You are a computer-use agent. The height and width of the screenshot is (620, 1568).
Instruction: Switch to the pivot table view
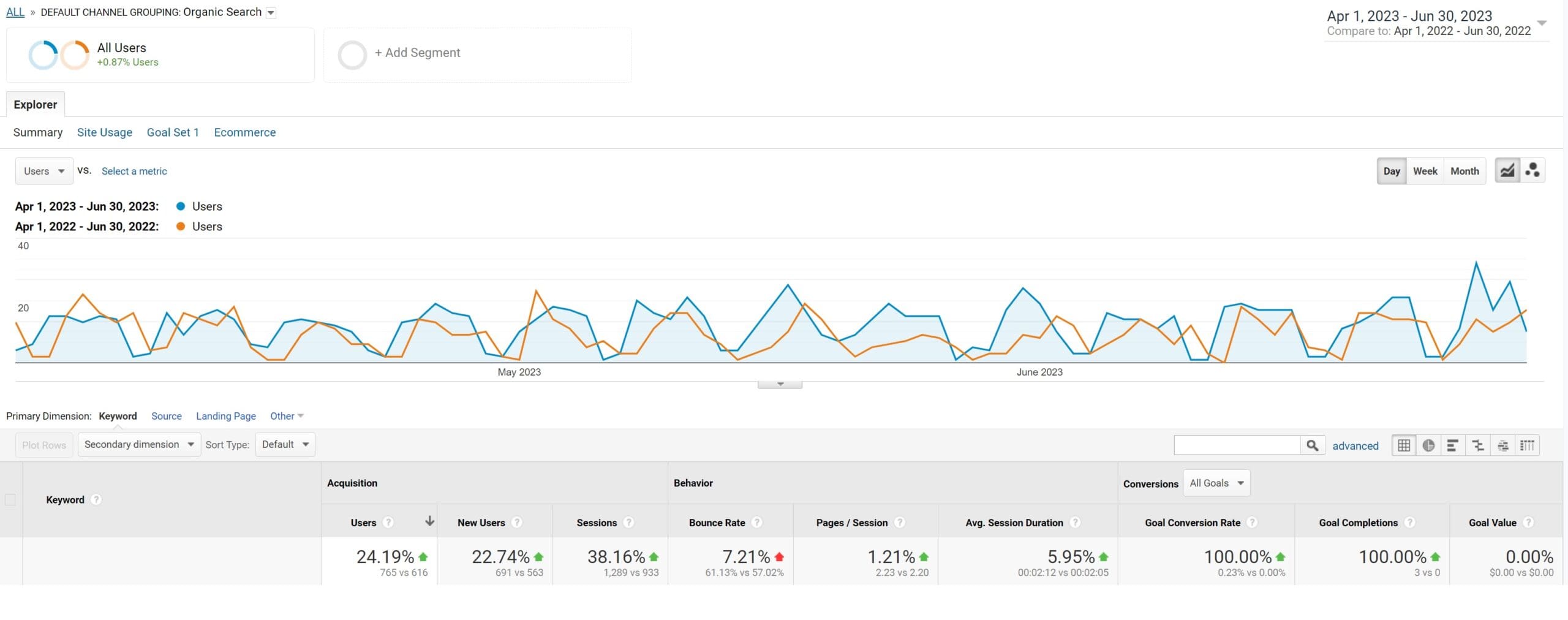pos(1528,445)
